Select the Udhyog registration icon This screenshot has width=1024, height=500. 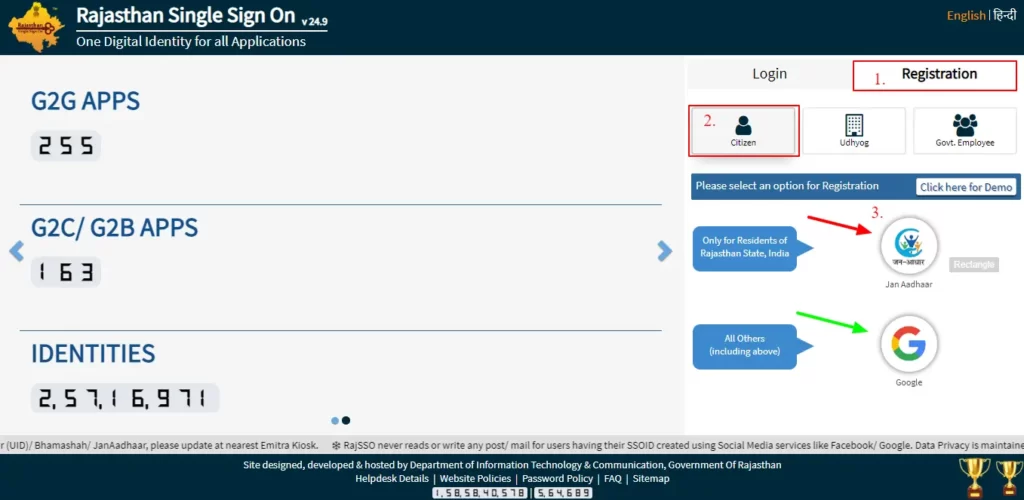click(x=854, y=131)
